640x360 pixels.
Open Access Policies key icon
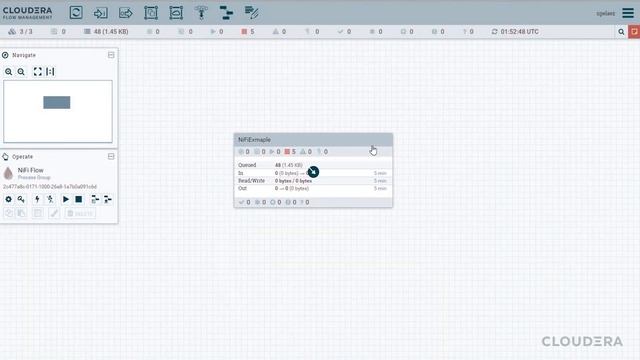21,199
